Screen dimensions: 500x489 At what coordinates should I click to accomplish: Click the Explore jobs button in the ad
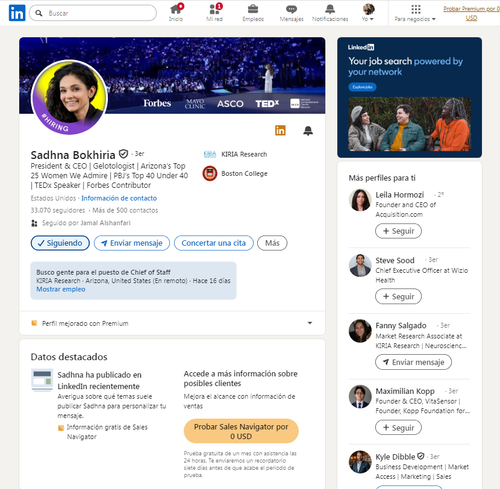[362, 87]
